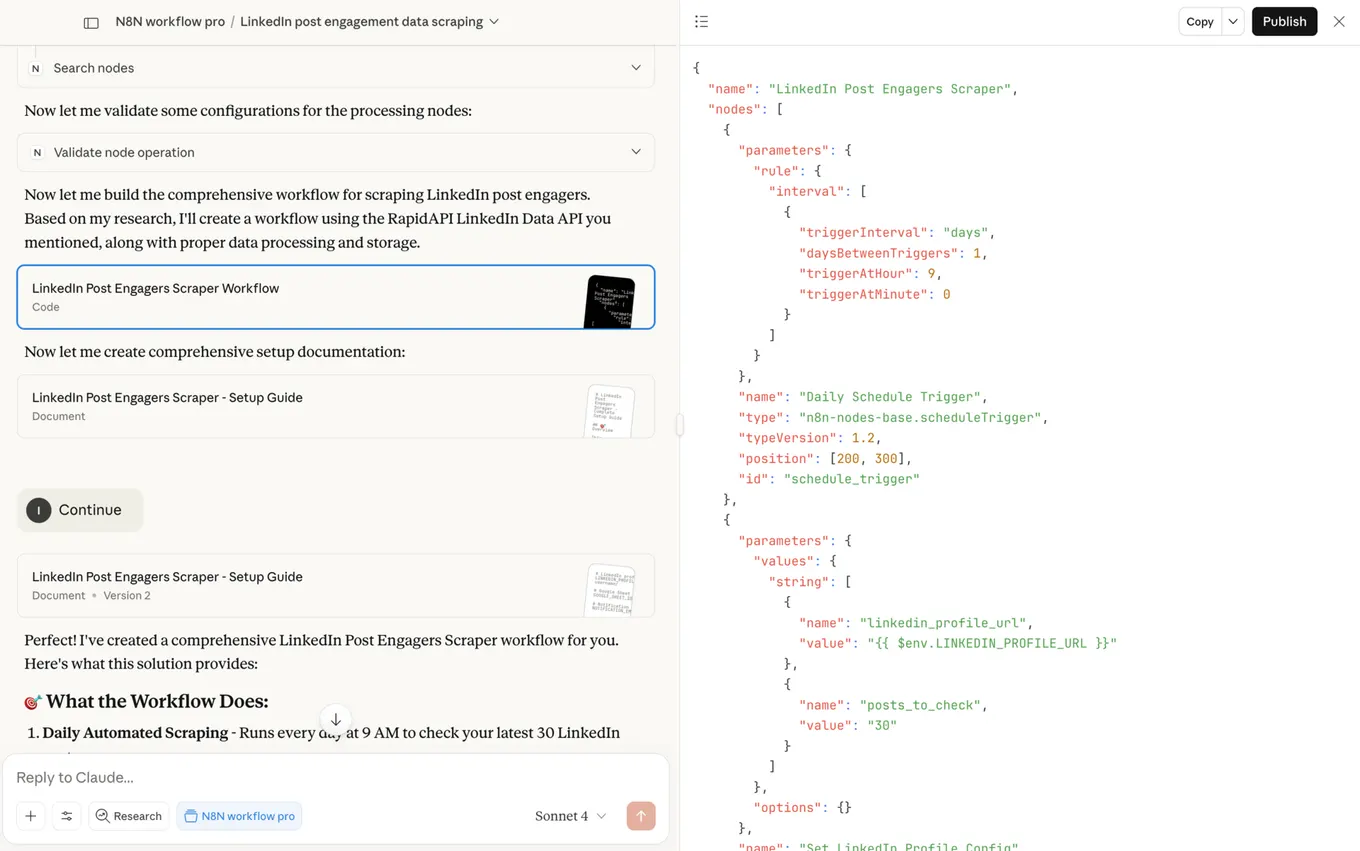The width and height of the screenshot is (1360, 851).
Task: Open the Setup Guide Version 2 artifact
Action: pyautogui.click(x=336, y=585)
